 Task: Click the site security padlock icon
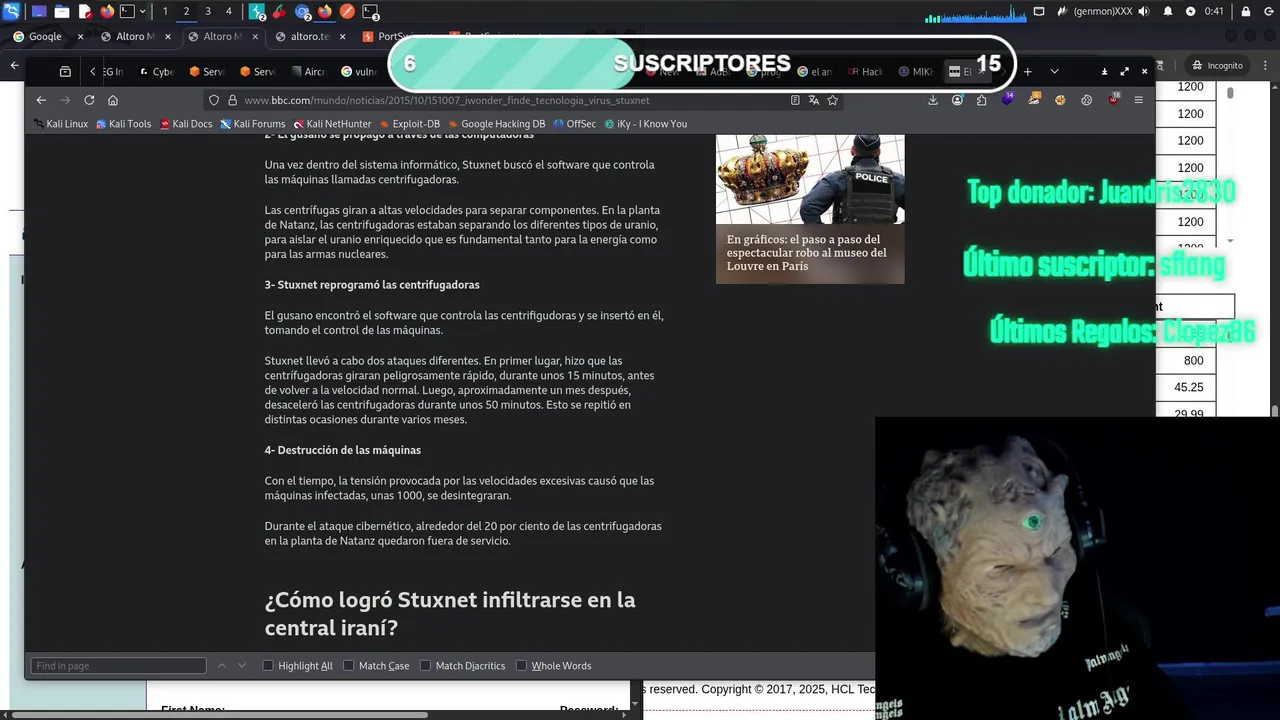[232, 100]
